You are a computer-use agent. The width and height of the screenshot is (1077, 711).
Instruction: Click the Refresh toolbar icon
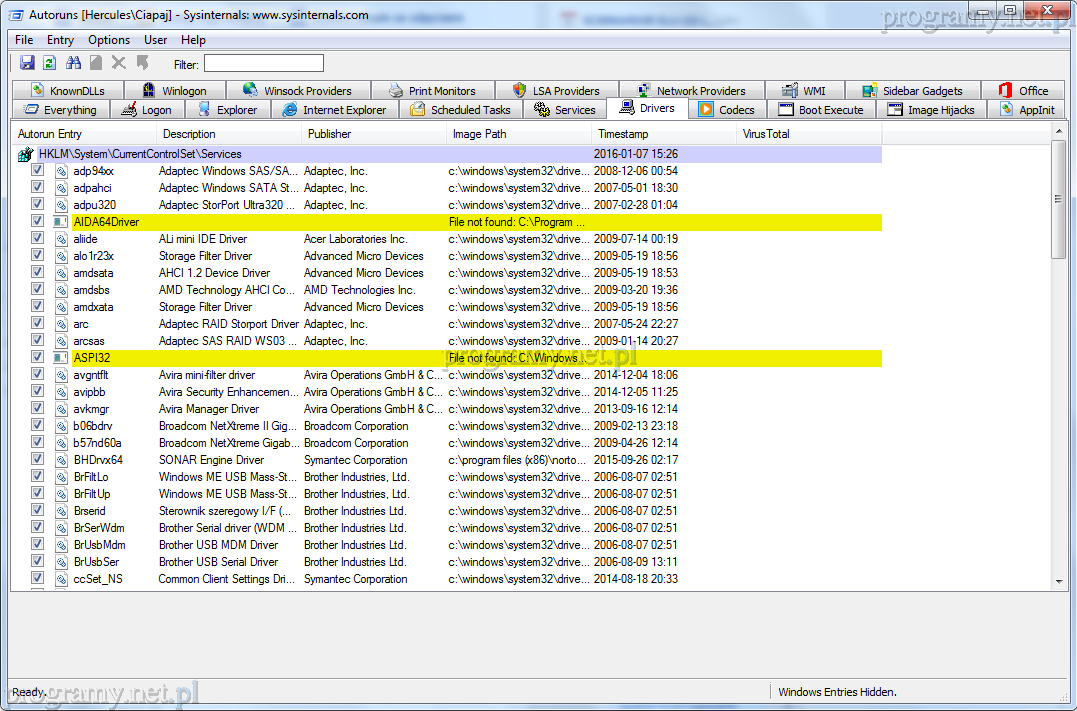(x=49, y=63)
